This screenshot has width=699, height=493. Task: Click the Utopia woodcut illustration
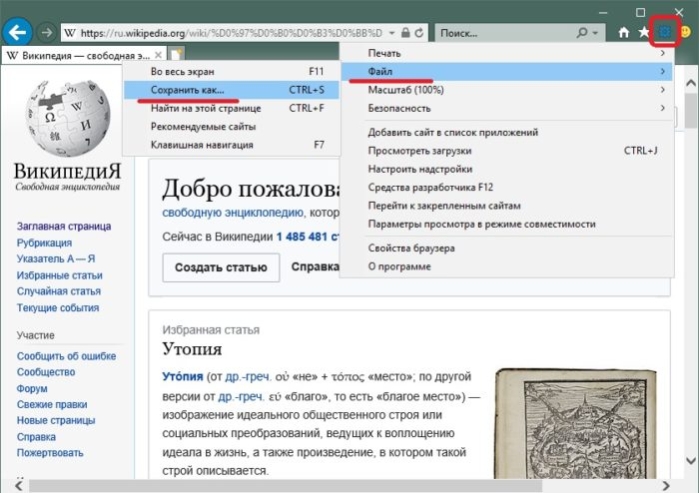click(x=575, y=423)
